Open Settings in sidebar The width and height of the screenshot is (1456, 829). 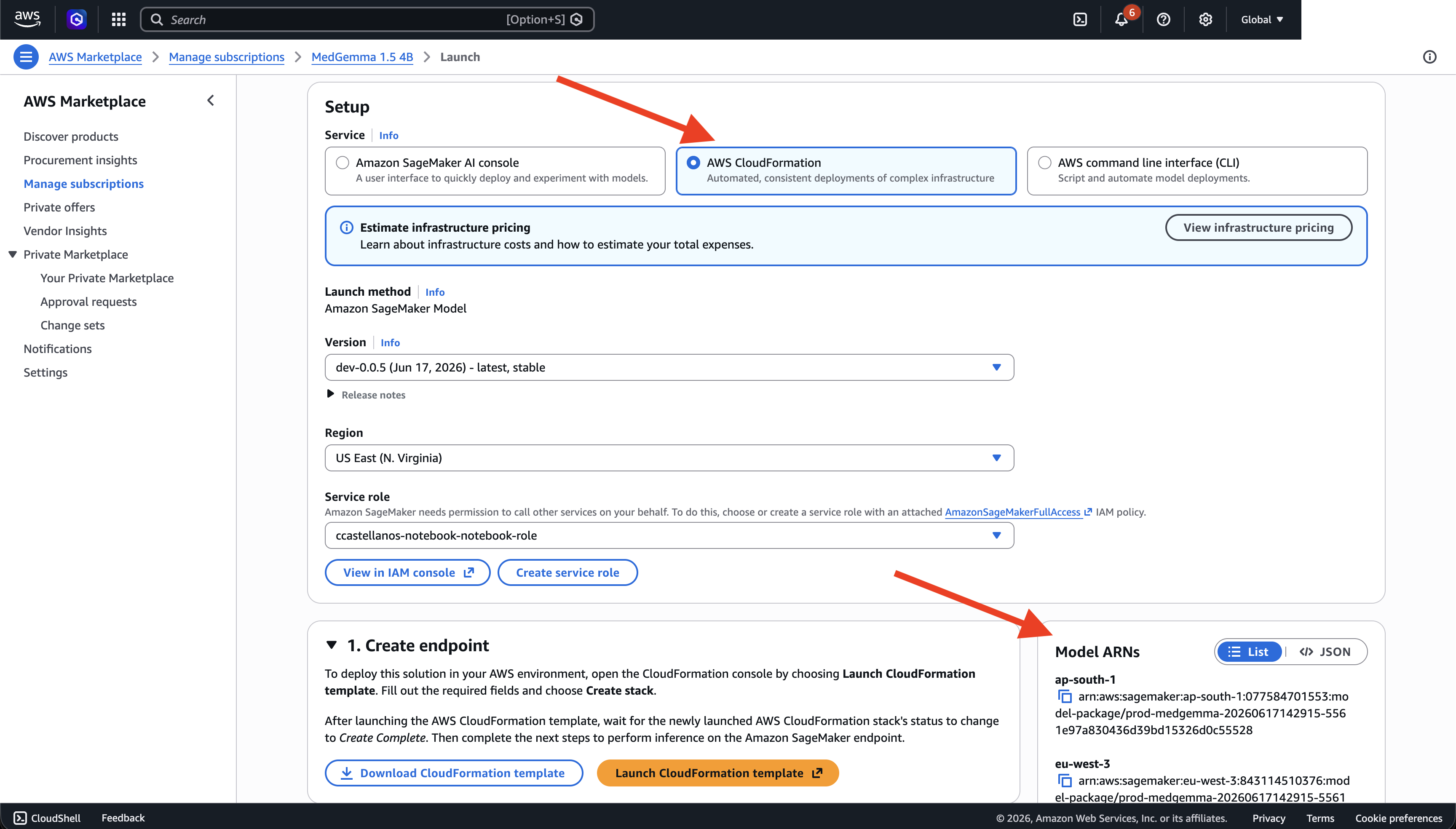click(45, 372)
